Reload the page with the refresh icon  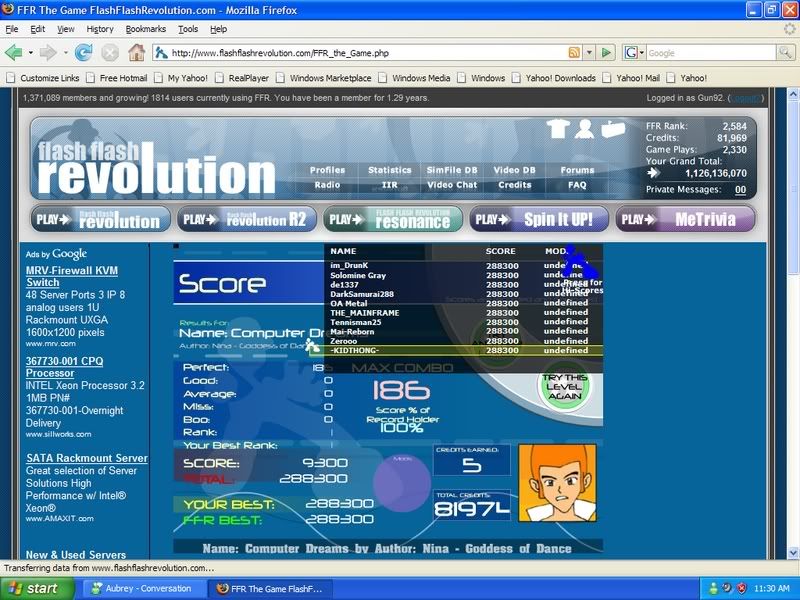tap(83, 52)
